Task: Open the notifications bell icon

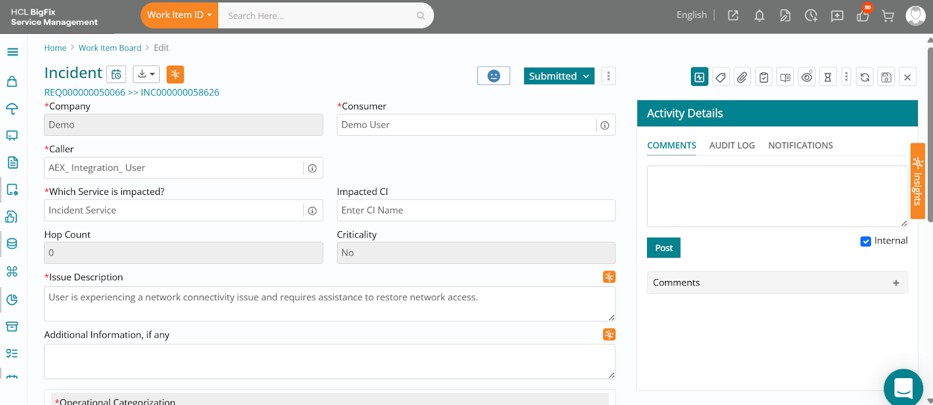Action: click(759, 16)
